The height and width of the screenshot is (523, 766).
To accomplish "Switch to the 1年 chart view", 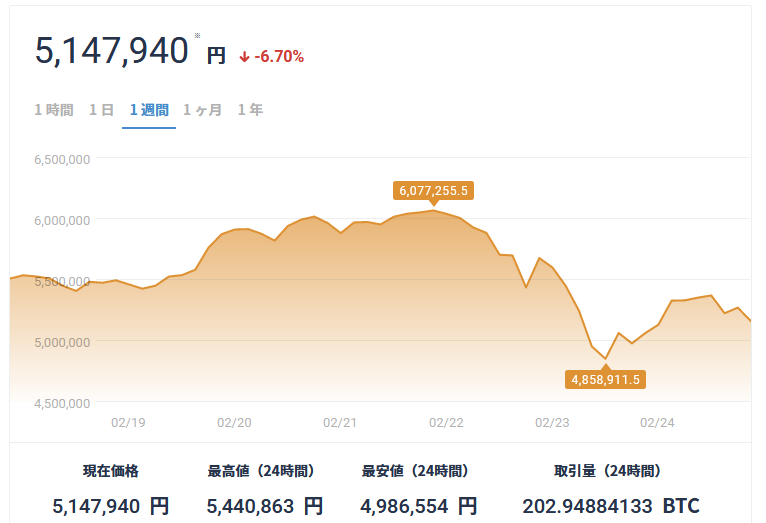I will 250,110.
